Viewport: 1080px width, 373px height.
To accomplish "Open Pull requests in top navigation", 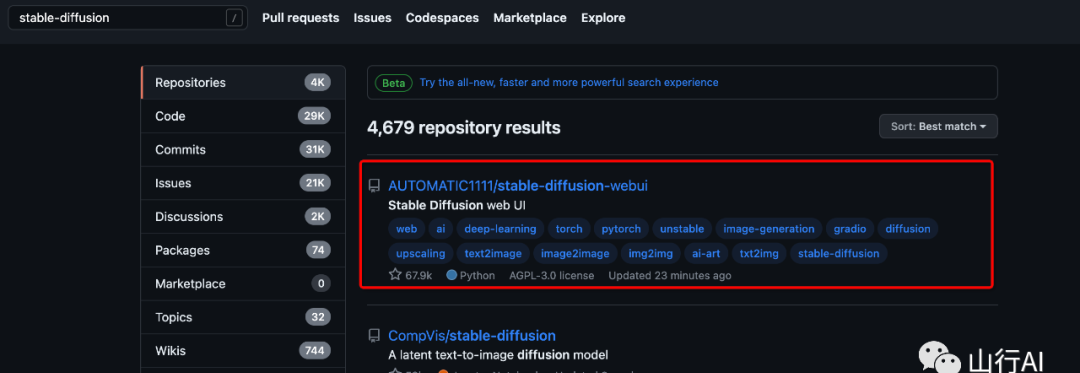I will 300,18.
